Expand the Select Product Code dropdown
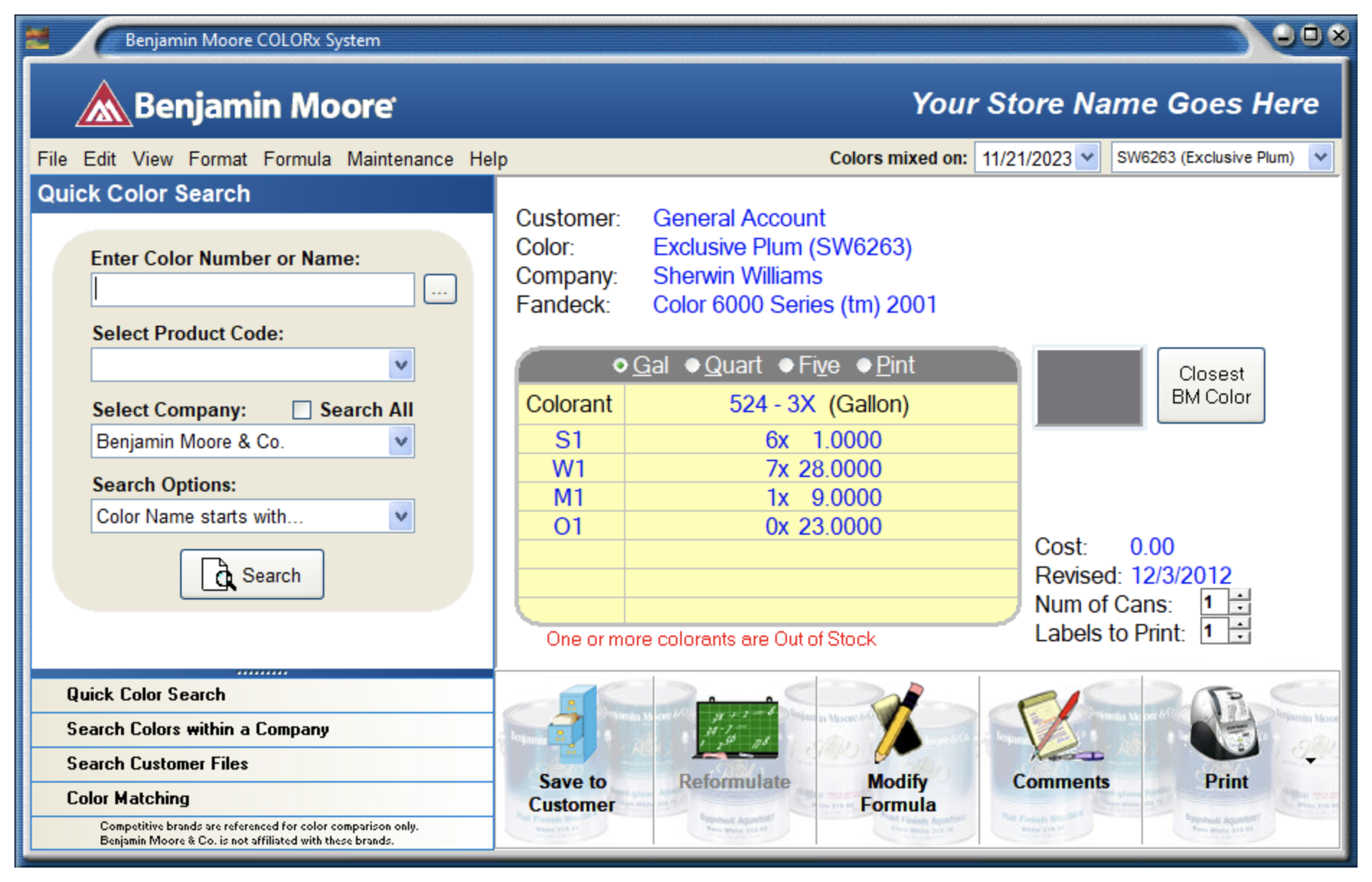 401,365
